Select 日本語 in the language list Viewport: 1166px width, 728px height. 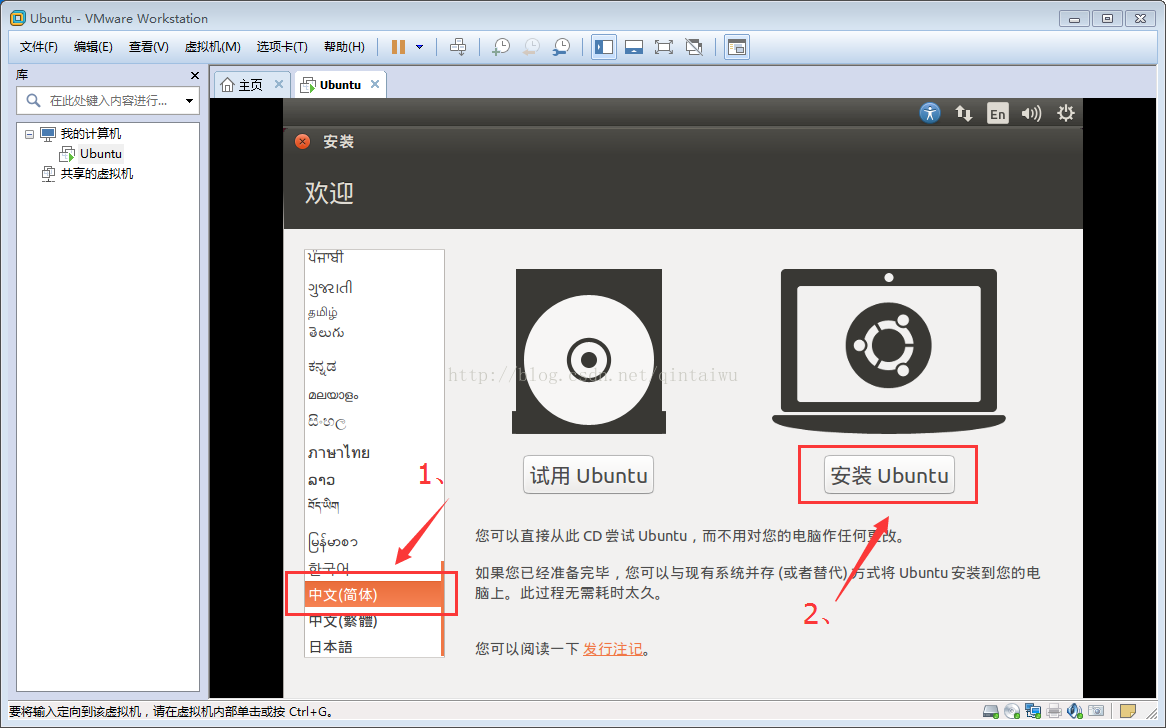tap(373, 646)
